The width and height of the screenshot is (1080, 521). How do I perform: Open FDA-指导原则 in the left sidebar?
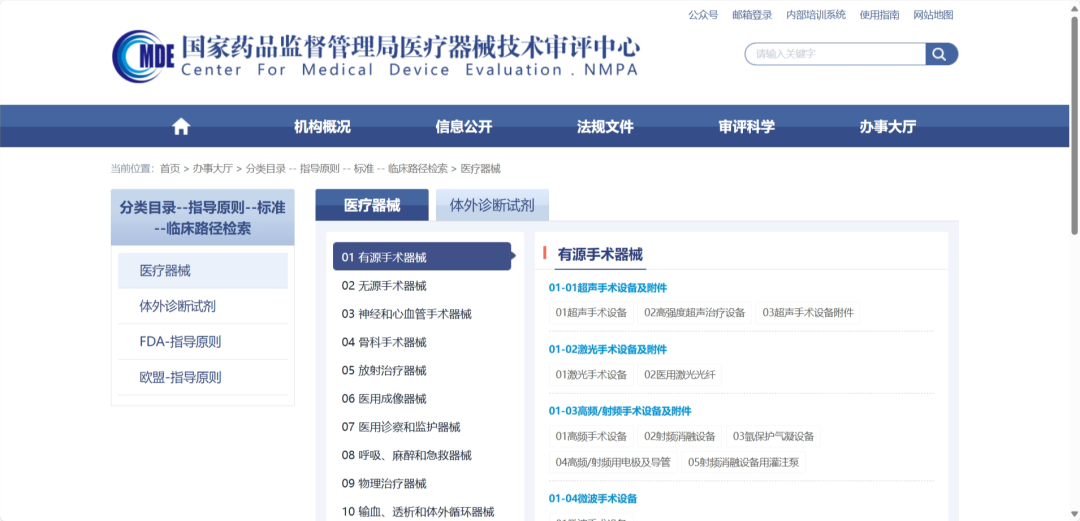coord(180,342)
